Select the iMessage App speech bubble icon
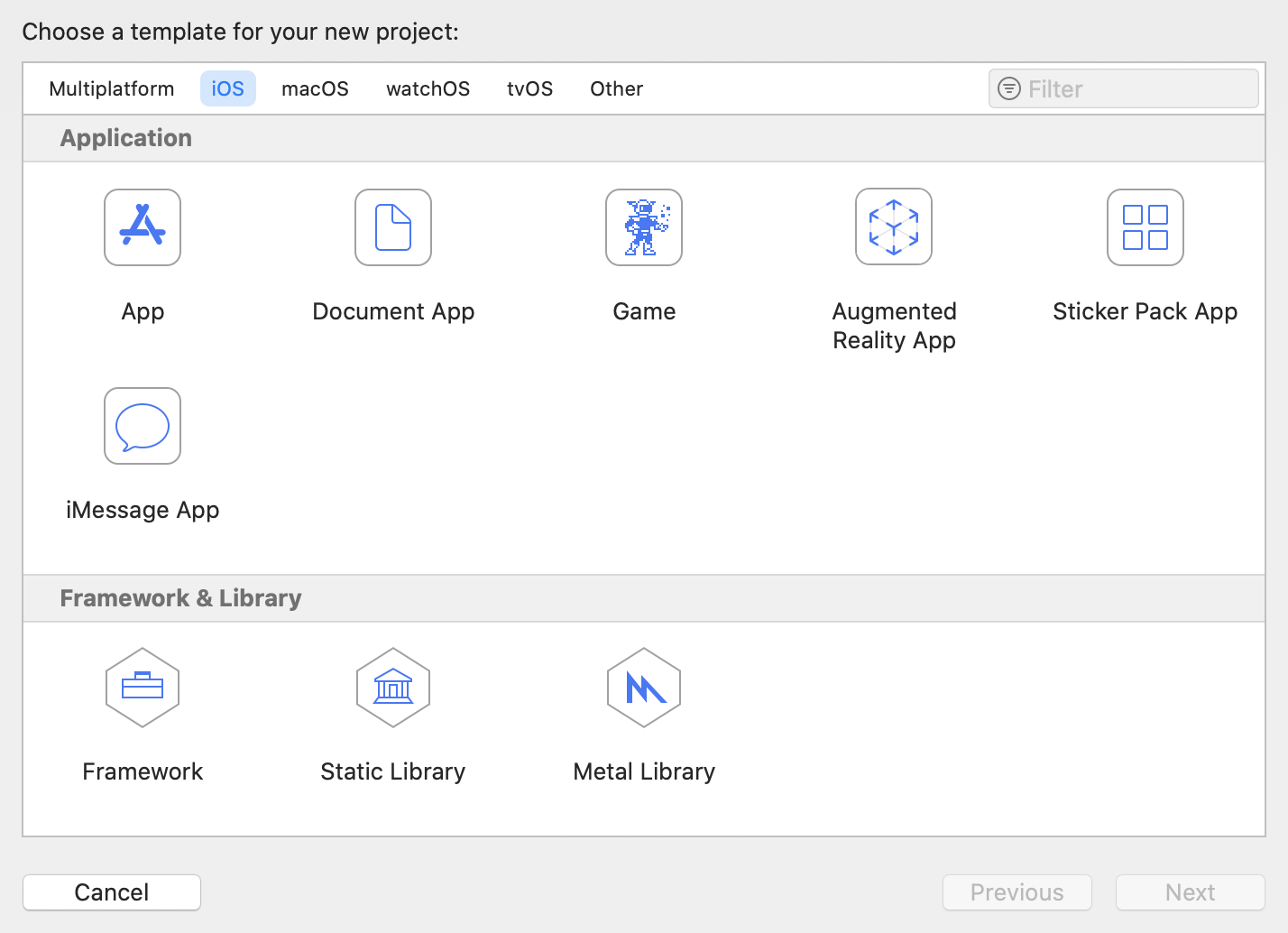1288x933 pixels. 143,426
